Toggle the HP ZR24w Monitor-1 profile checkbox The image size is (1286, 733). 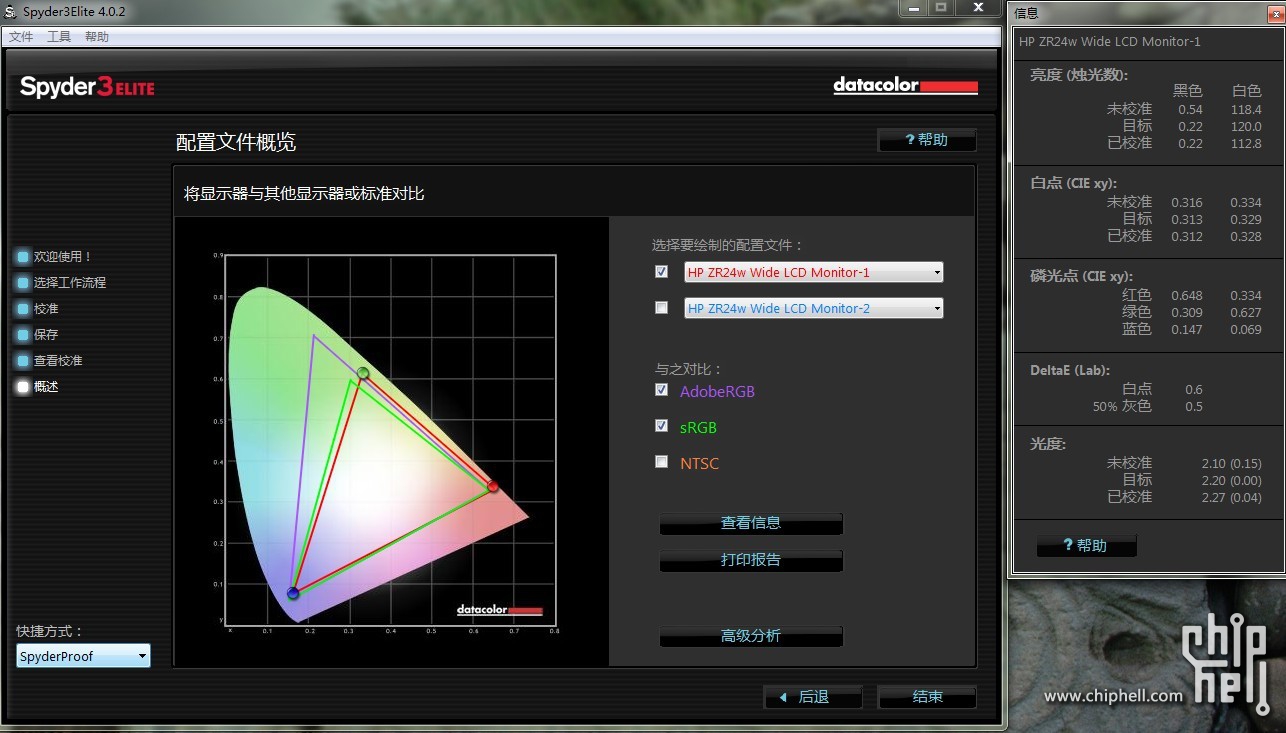[x=661, y=271]
